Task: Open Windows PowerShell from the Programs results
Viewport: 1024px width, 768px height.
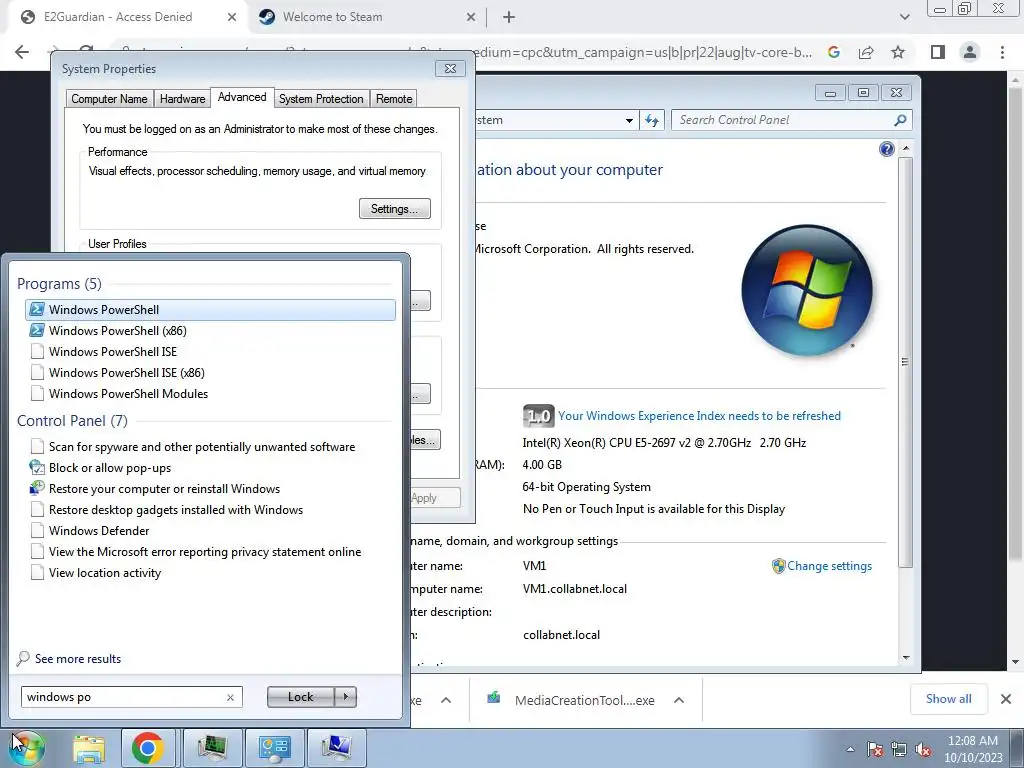Action: [x=210, y=310]
